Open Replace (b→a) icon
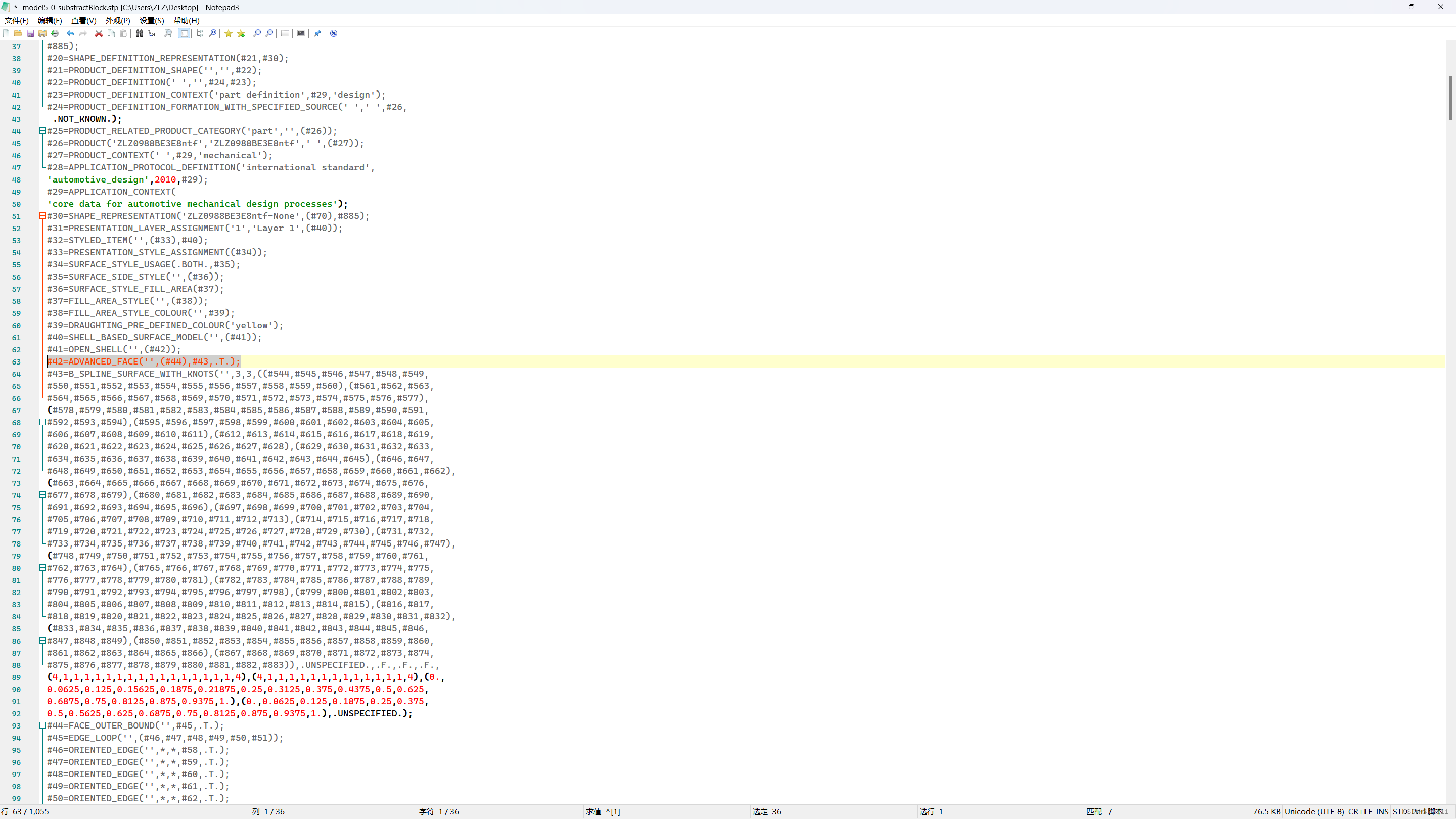 (152, 33)
